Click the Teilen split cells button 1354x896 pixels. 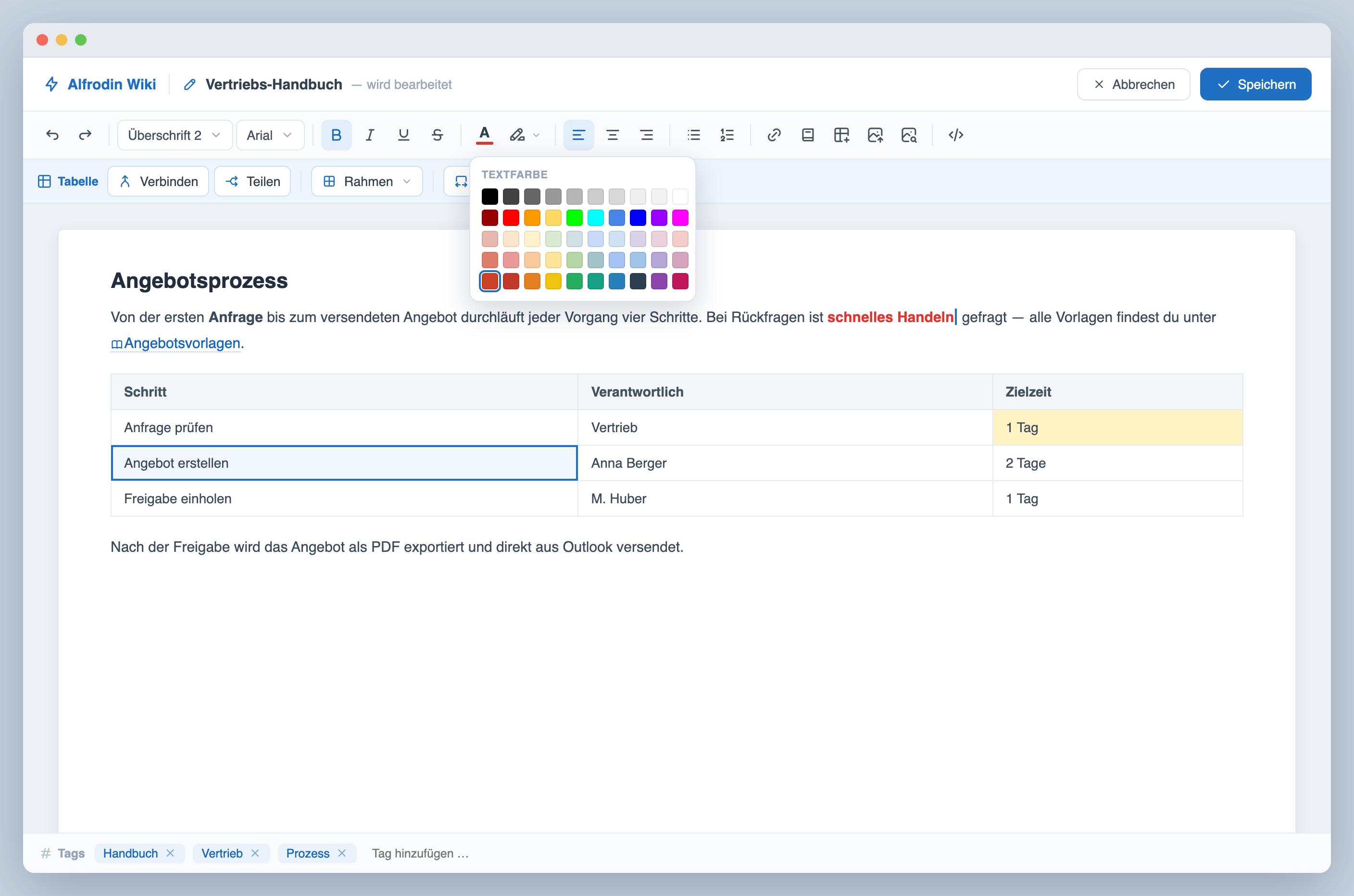(252, 181)
